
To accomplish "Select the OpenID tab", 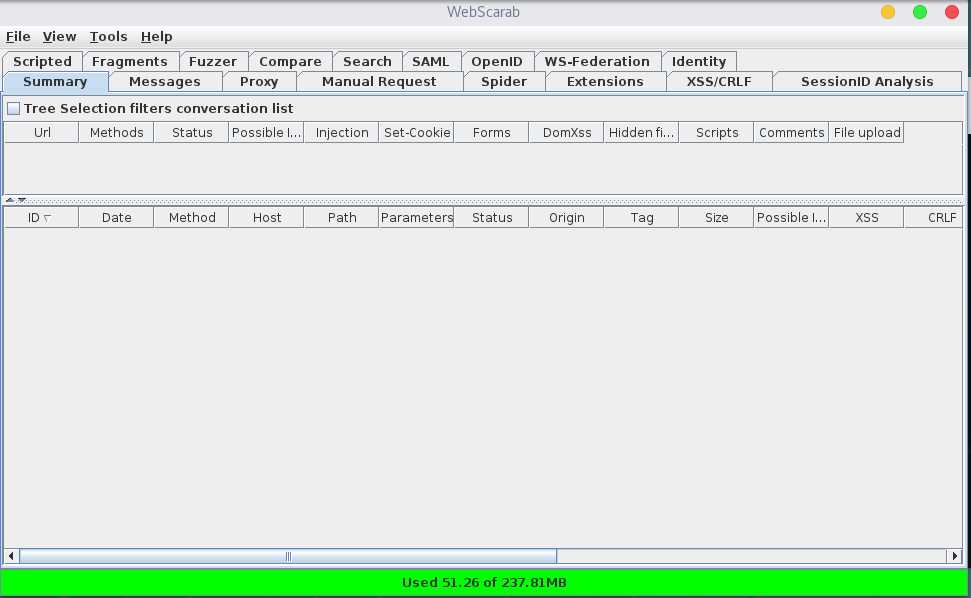I will (x=497, y=61).
